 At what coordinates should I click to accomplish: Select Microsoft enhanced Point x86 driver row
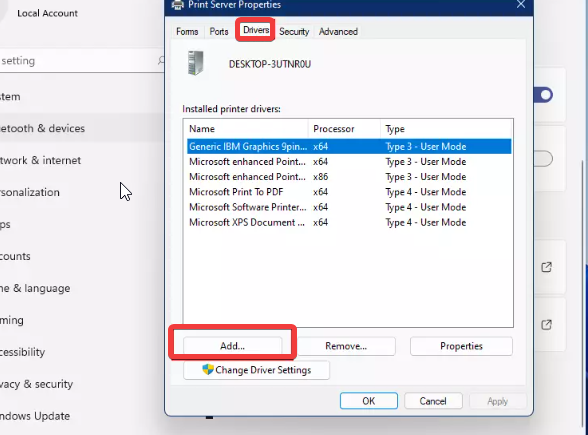pyautogui.click(x=349, y=177)
